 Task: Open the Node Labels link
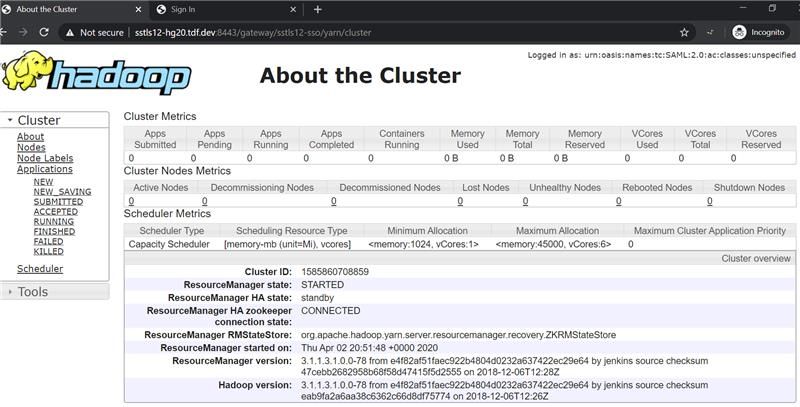tap(45, 158)
